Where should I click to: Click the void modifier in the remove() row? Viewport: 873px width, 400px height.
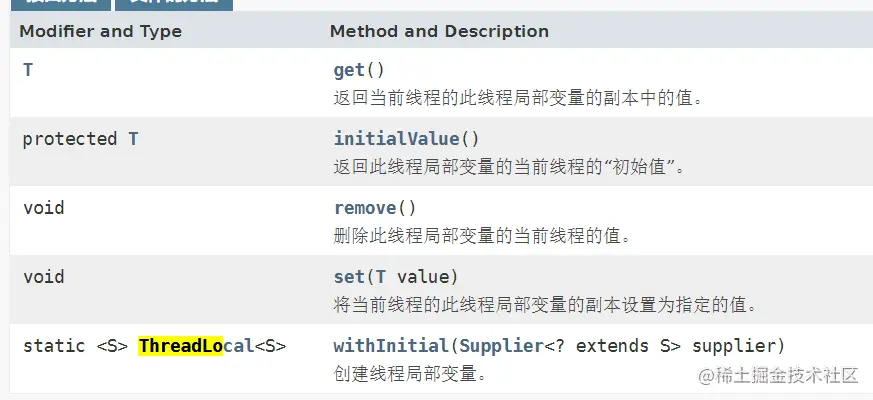43,208
